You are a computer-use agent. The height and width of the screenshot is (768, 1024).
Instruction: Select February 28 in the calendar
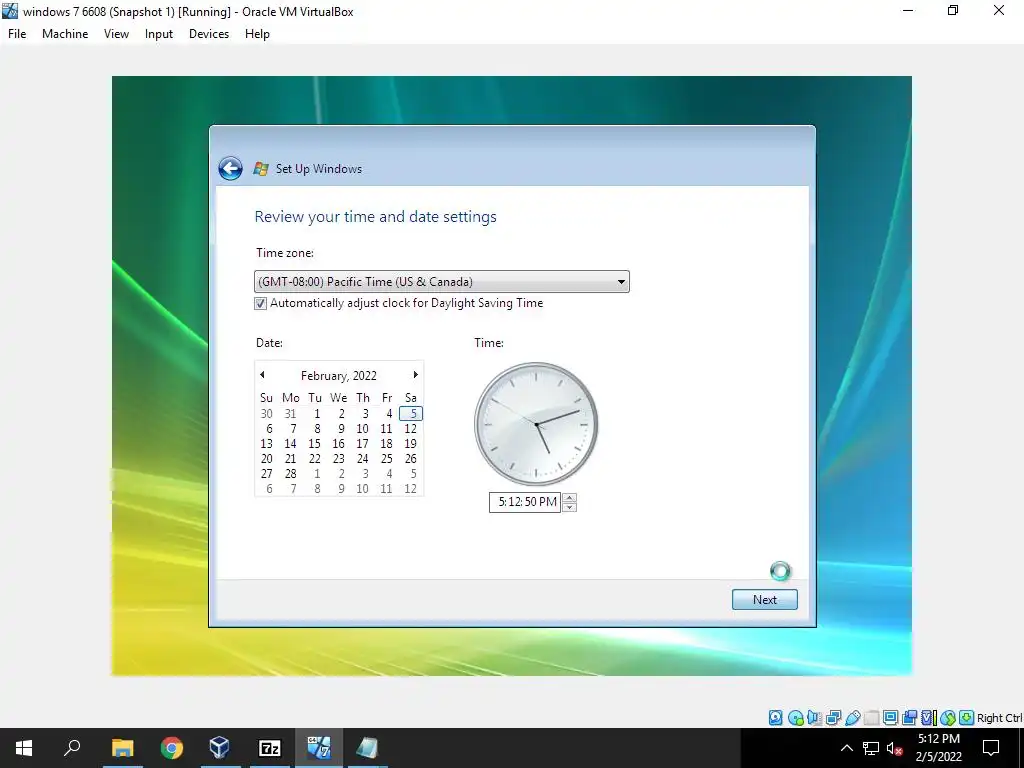pos(291,473)
